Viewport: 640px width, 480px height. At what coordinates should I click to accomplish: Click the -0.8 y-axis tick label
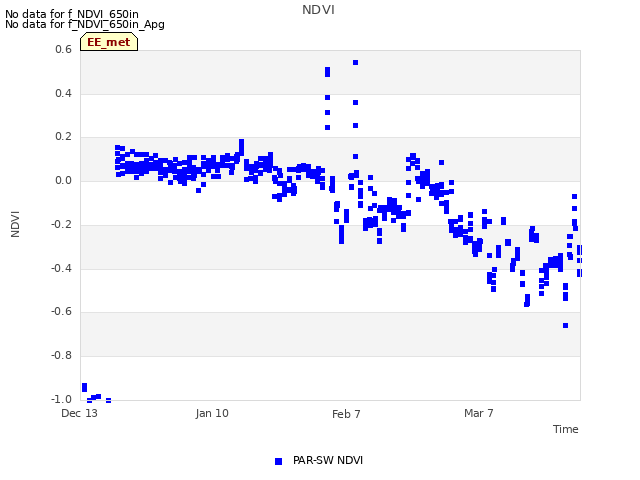coord(61,356)
